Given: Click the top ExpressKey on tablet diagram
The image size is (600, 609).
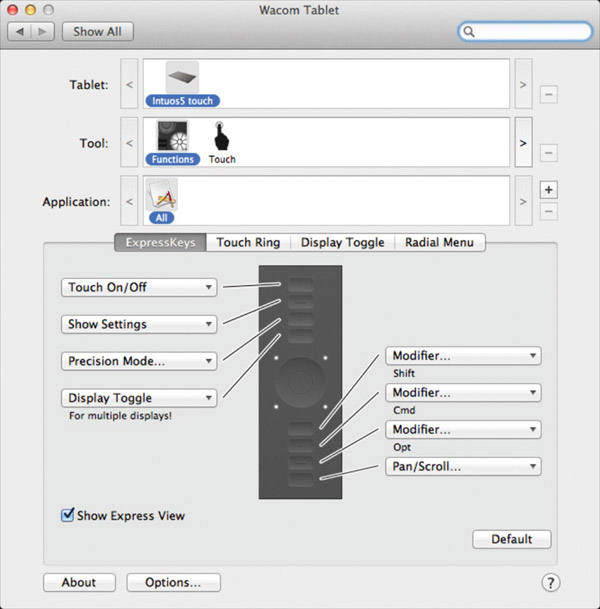Looking at the screenshot, I should pyautogui.click(x=301, y=285).
